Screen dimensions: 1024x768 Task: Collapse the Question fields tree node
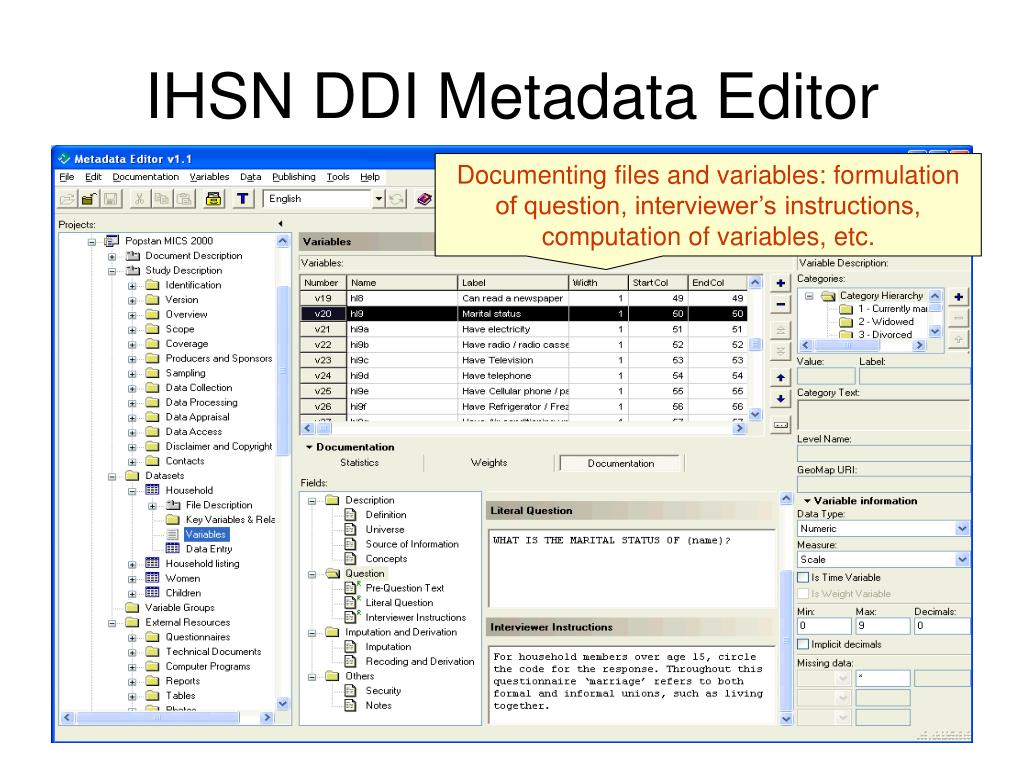[312, 574]
